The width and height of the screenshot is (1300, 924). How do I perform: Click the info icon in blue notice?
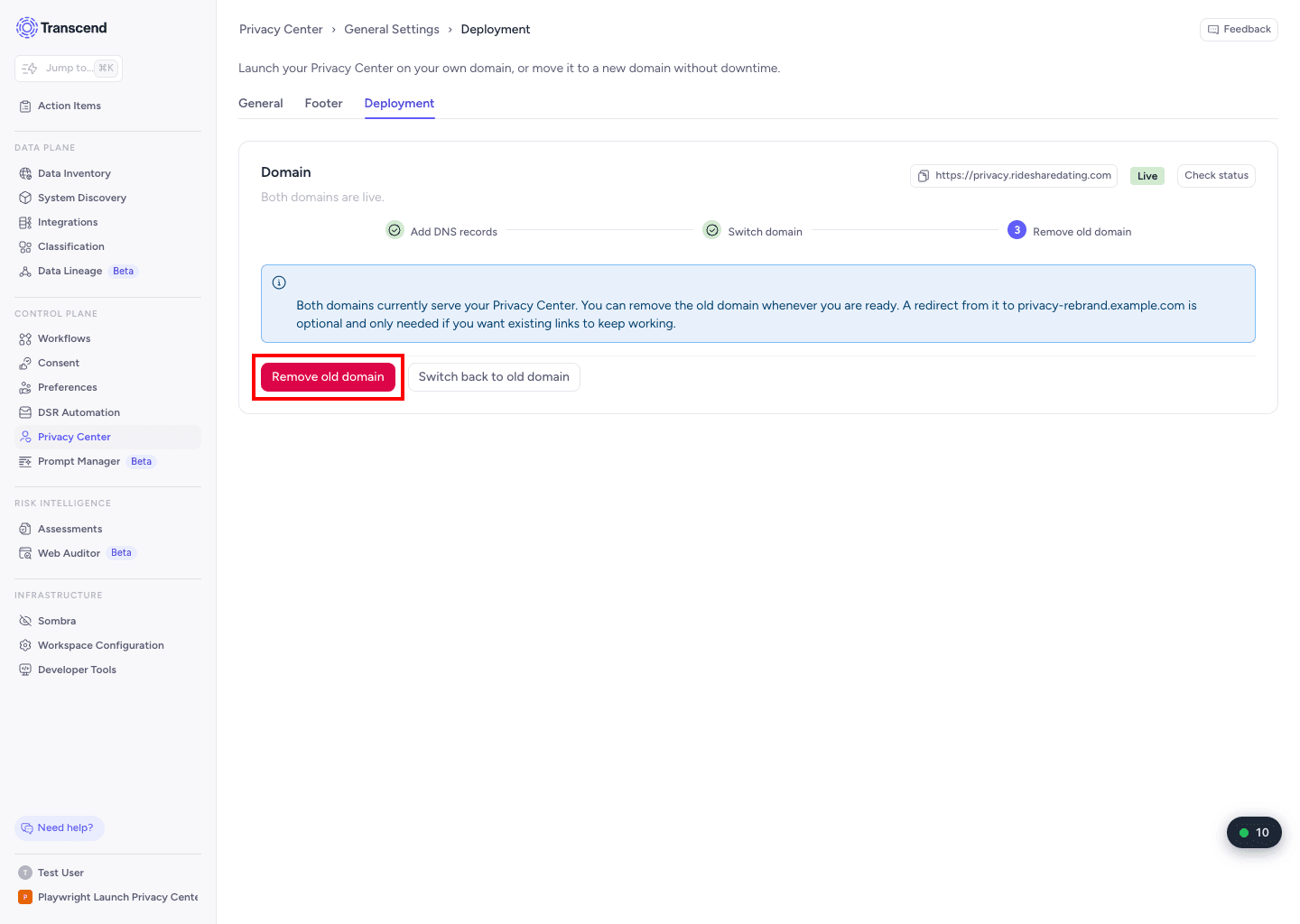(279, 282)
